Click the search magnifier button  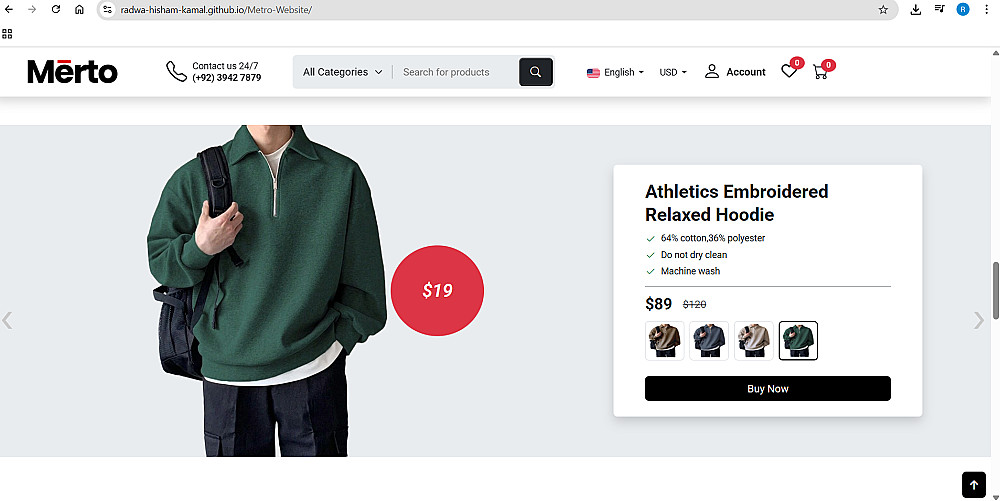click(536, 72)
